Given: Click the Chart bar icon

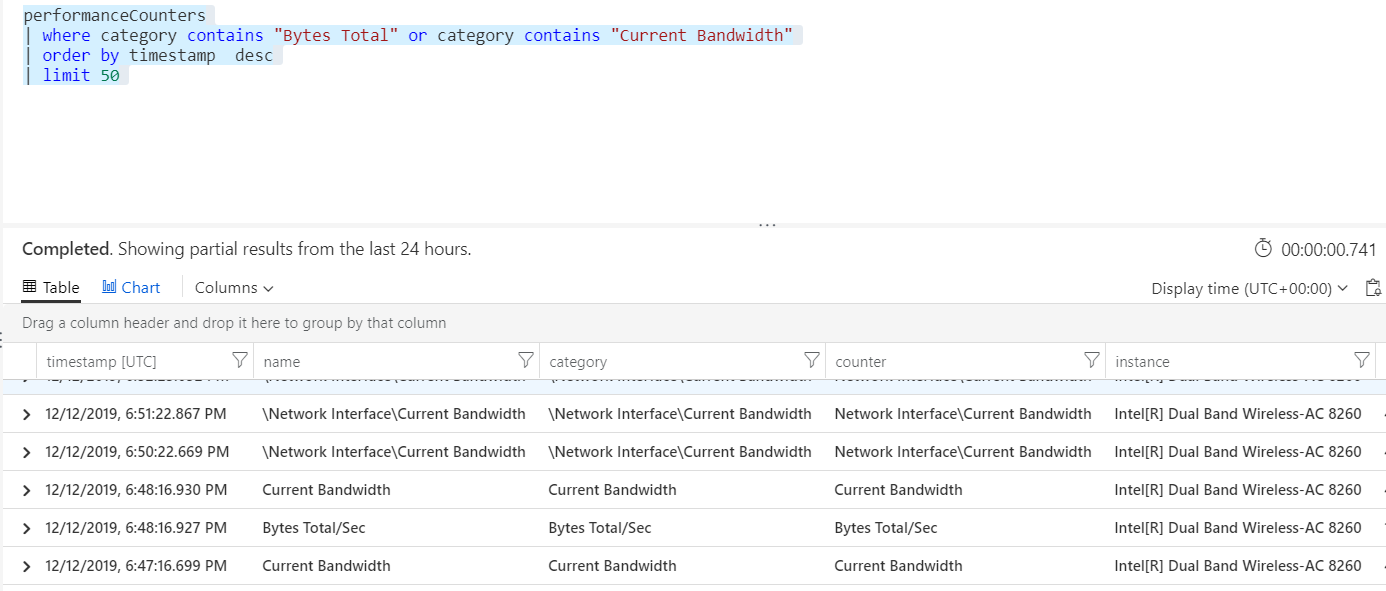Looking at the screenshot, I should 108,286.
